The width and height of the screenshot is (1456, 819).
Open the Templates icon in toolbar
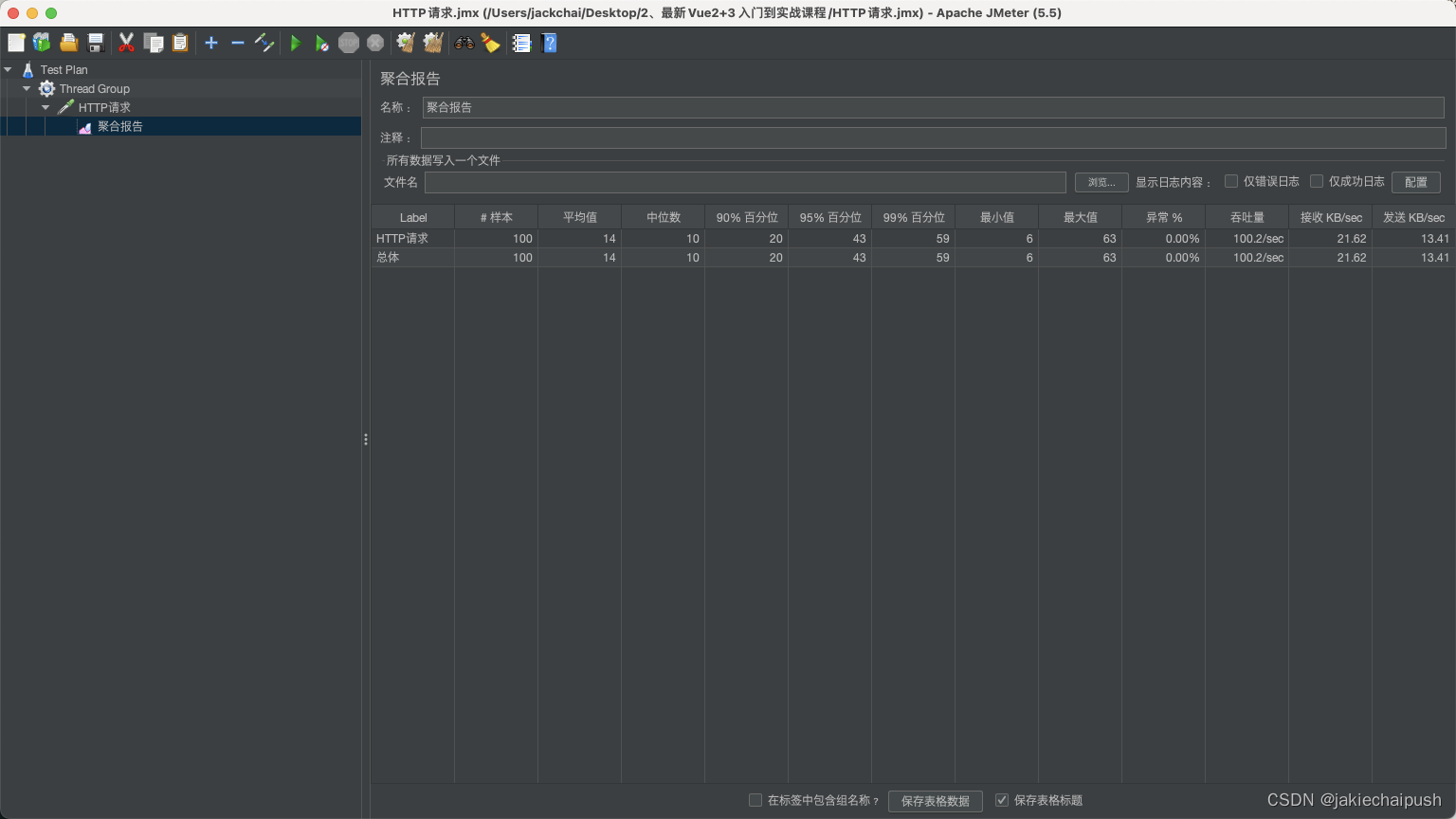(x=42, y=43)
